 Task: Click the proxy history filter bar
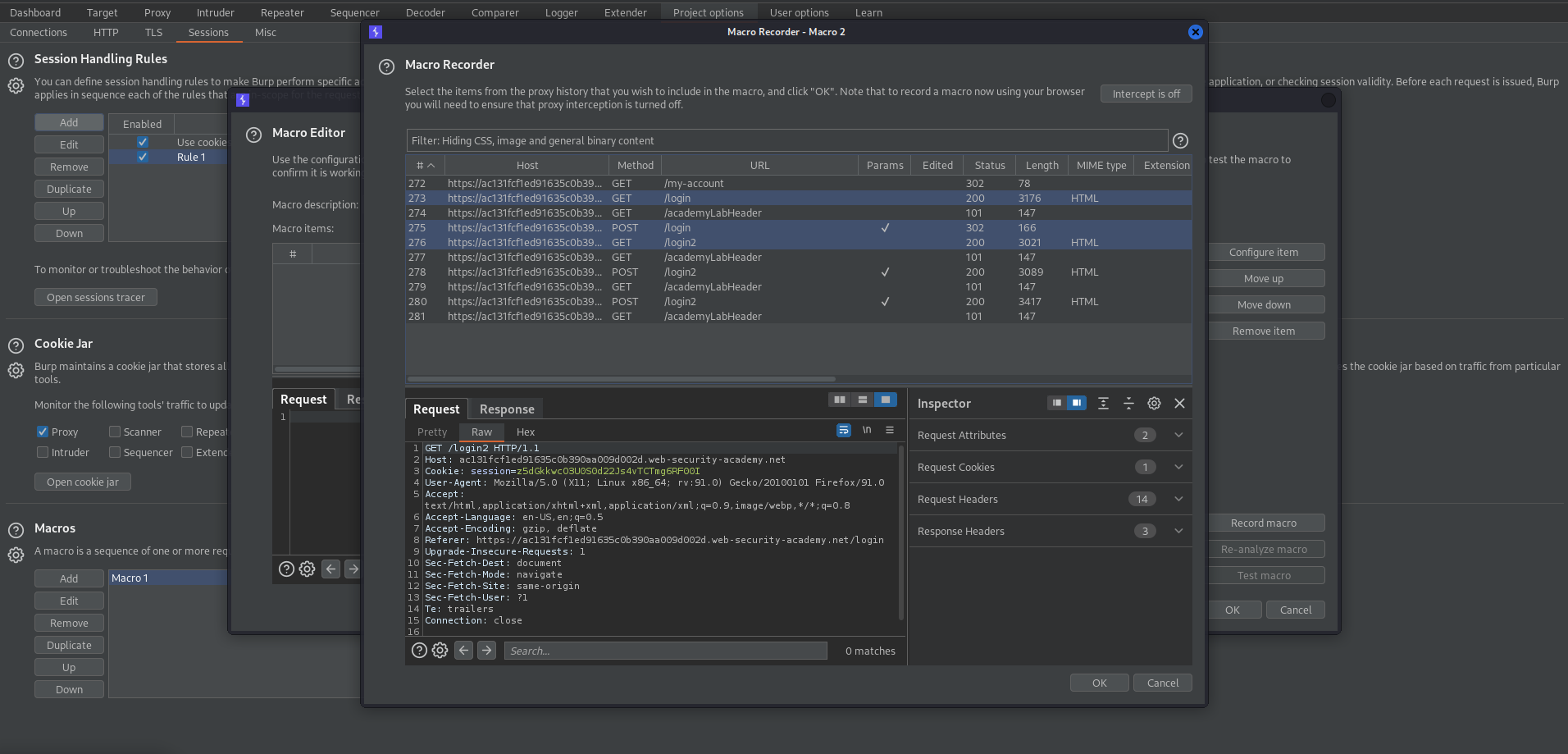[787, 140]
